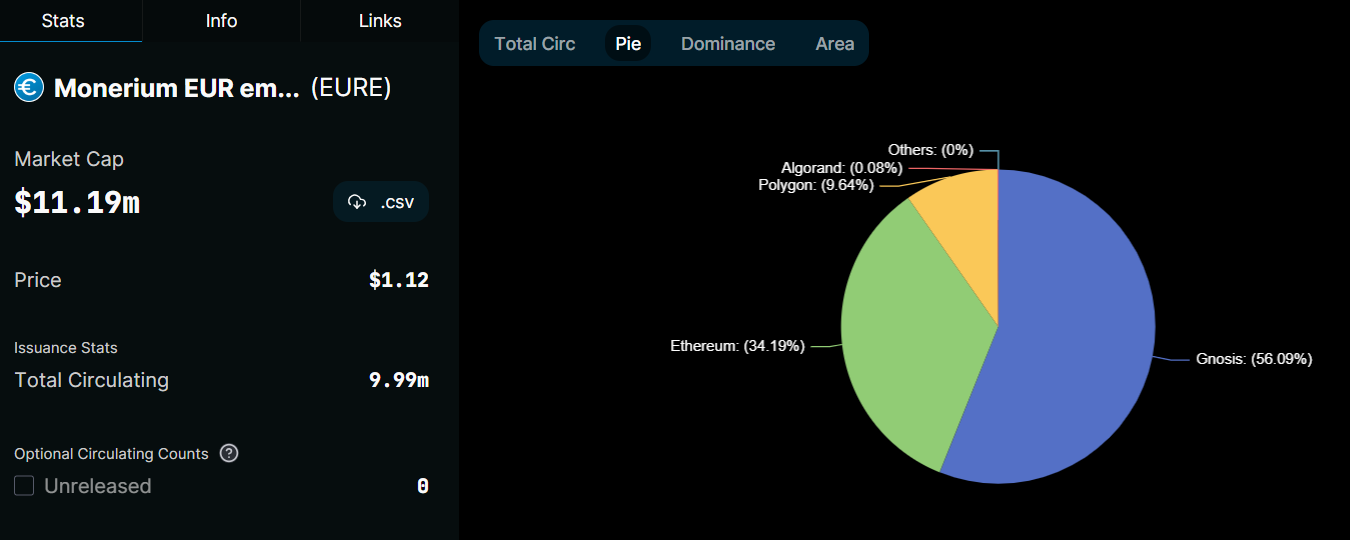Tick the Unreleased checkbox
The width and height of the screenshot is (1350, 540).
[25, 486]
